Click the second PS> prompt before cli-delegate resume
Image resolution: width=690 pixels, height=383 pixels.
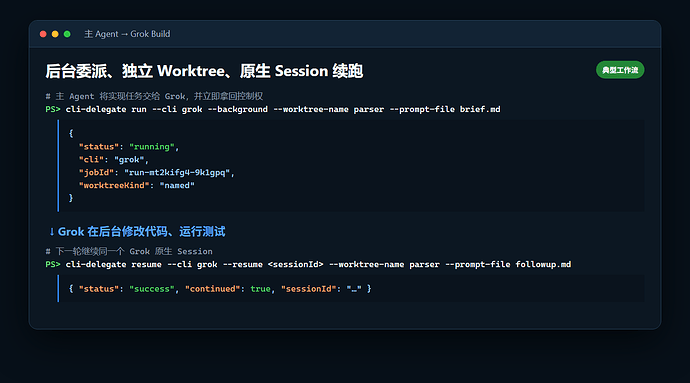[x=53, y=264]
